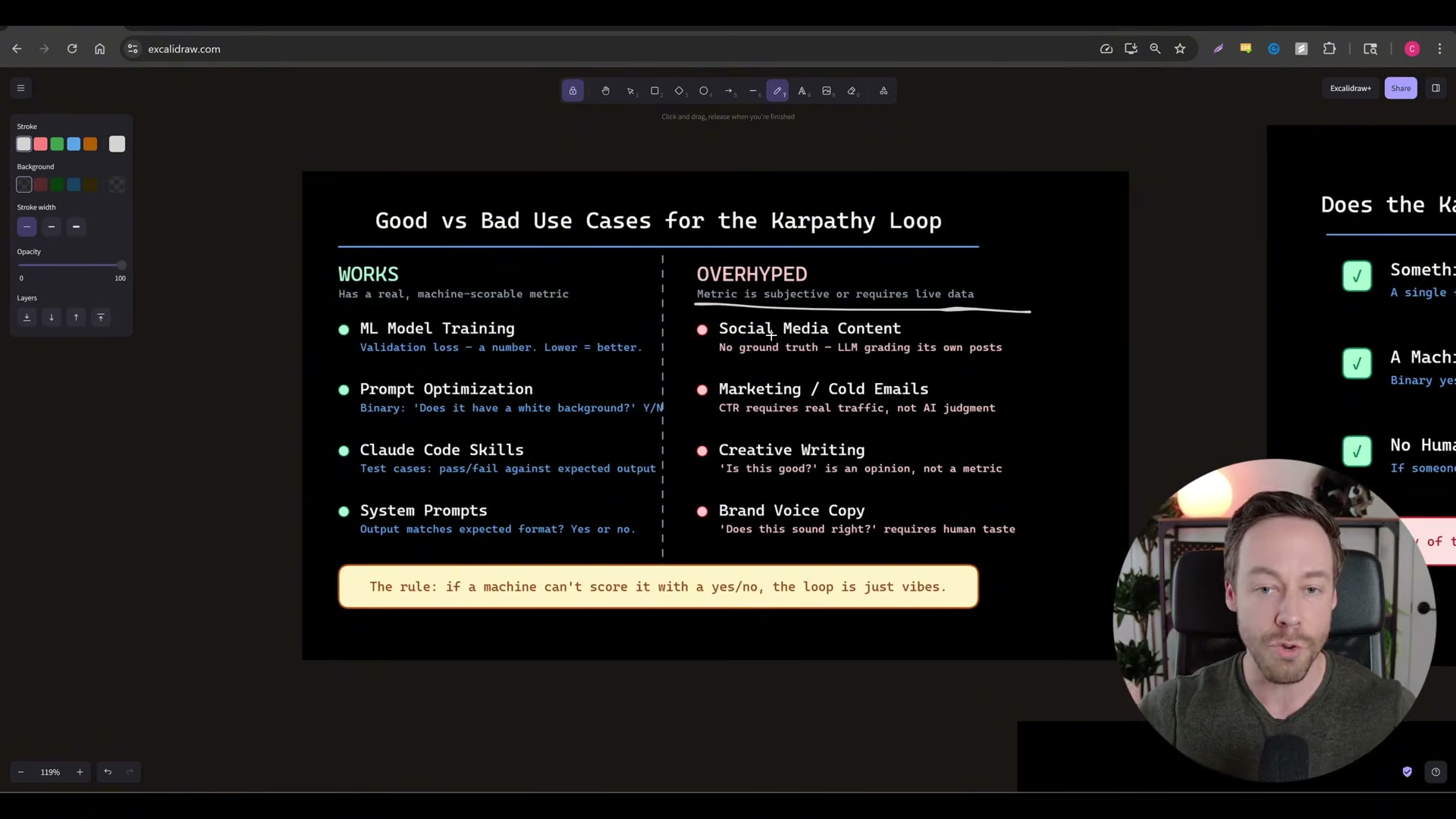Screen dimensions: 1456x819
Task: Bring selection to front layer
Action: click(x=101, y=317)
